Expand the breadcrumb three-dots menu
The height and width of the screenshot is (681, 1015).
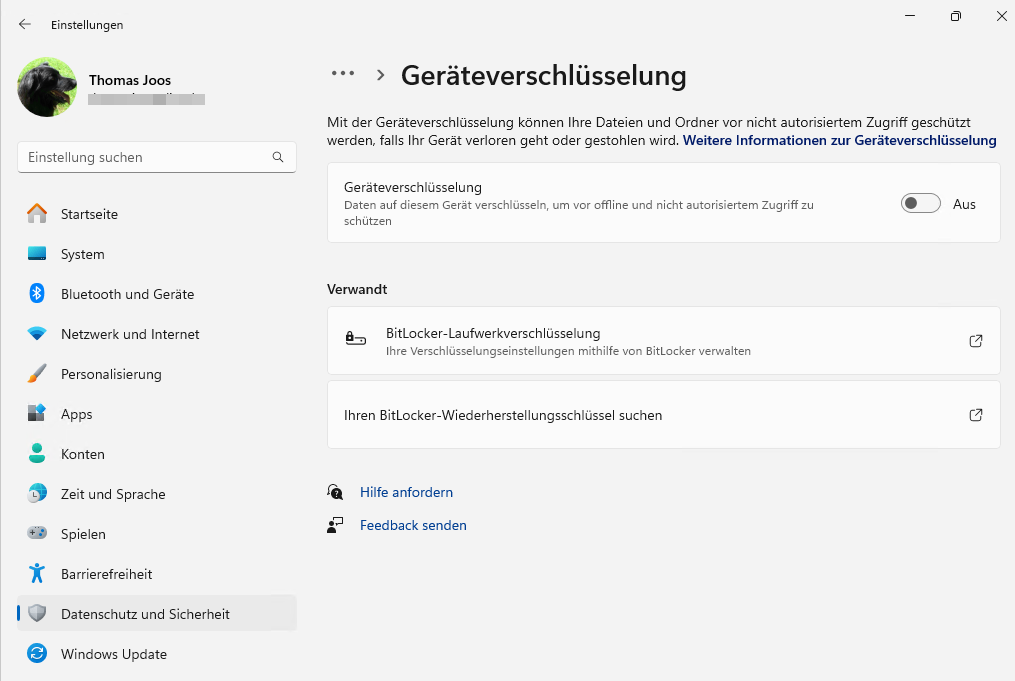(x=343, y=74)
